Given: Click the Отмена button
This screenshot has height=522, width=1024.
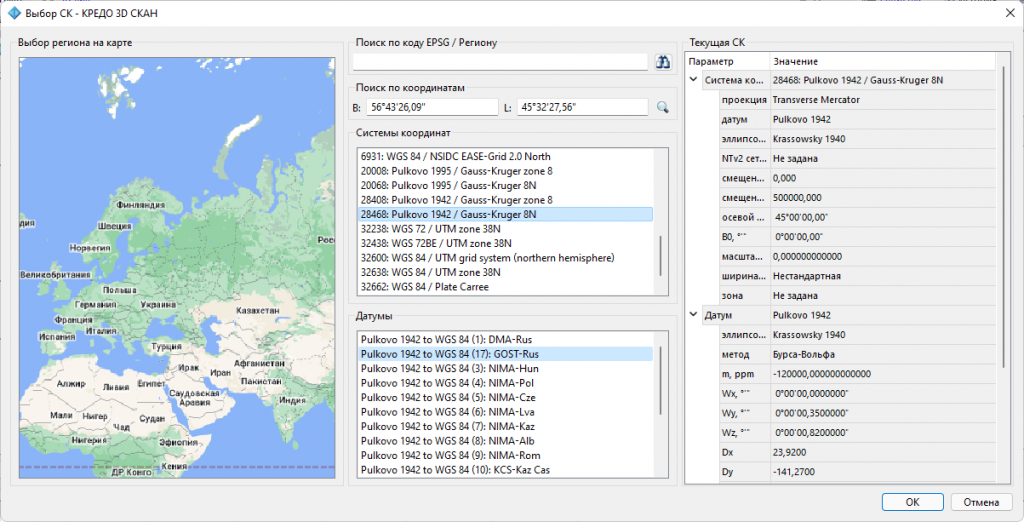Looking at the screenshot, I should point(982,502).
